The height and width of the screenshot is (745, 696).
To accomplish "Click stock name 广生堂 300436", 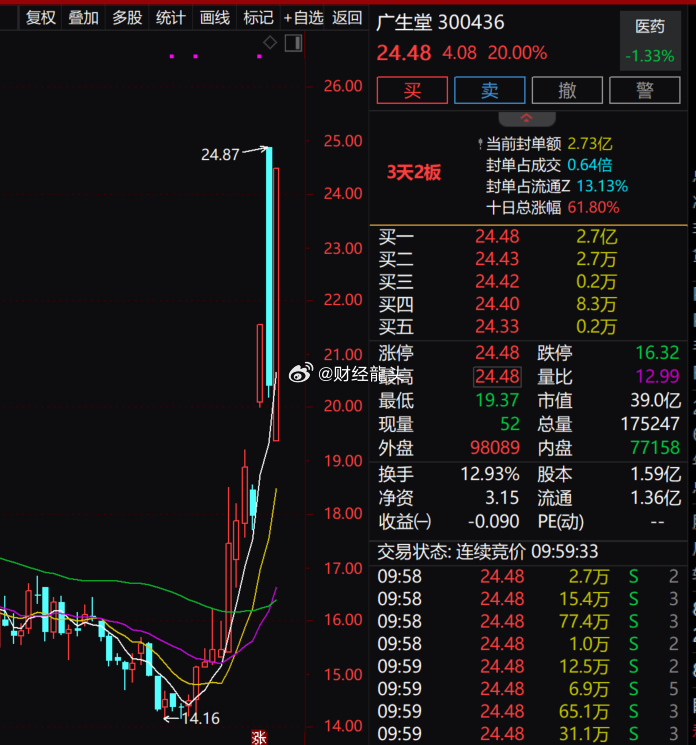I will click(x=440, y=22).
